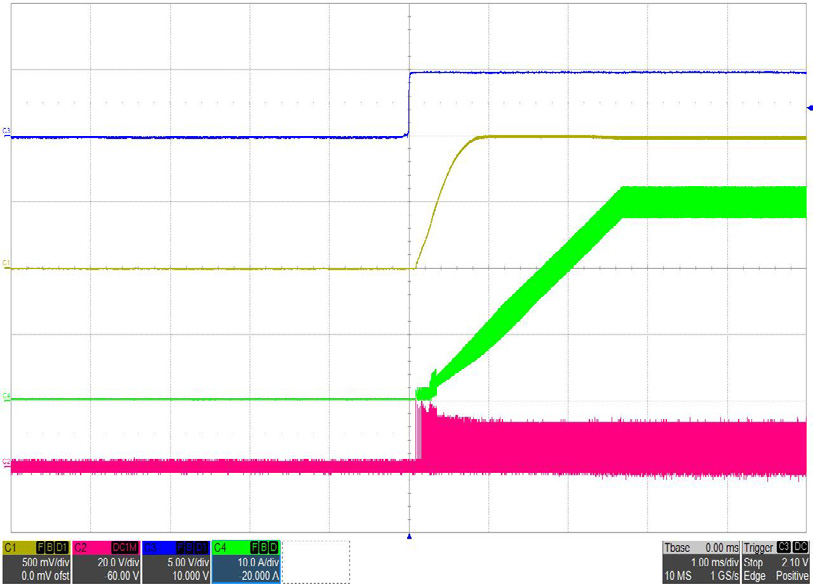This screenshot has height=584, width=813.
Task: Click the C4 ground level marker at left edge
Action: 7,398
